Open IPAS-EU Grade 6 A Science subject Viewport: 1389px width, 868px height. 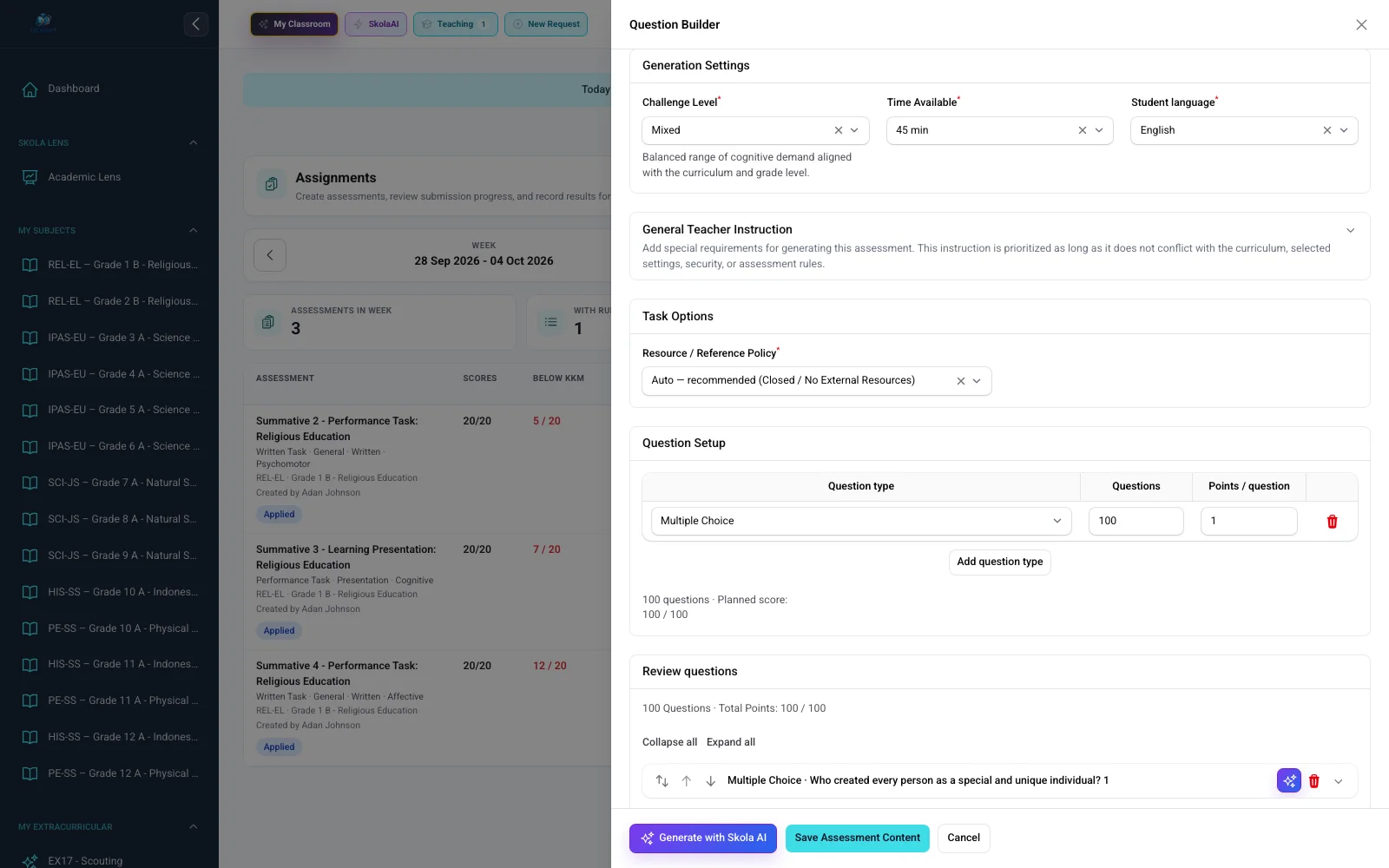tap(109, 446)
